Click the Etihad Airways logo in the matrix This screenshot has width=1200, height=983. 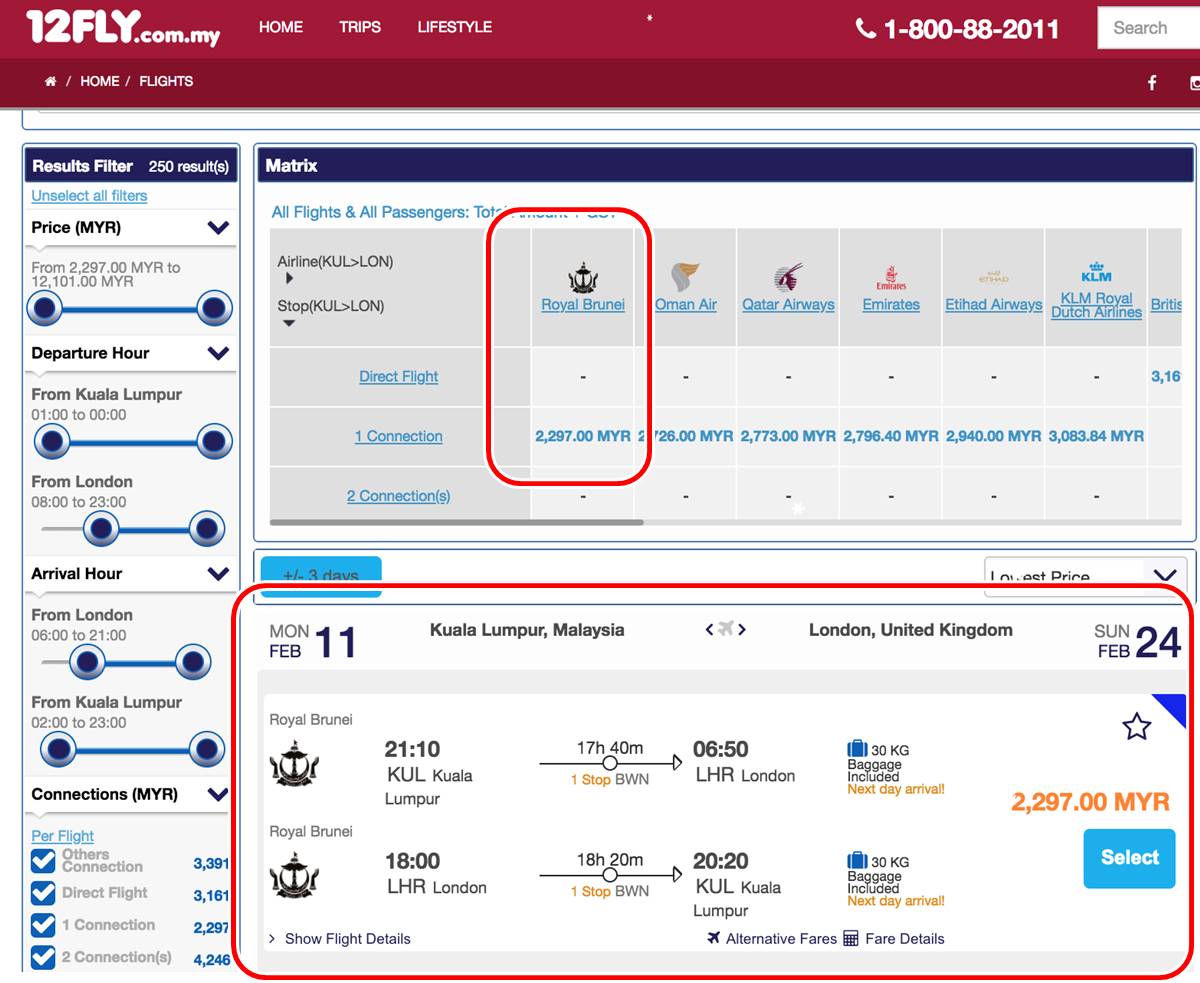point(993,278)
